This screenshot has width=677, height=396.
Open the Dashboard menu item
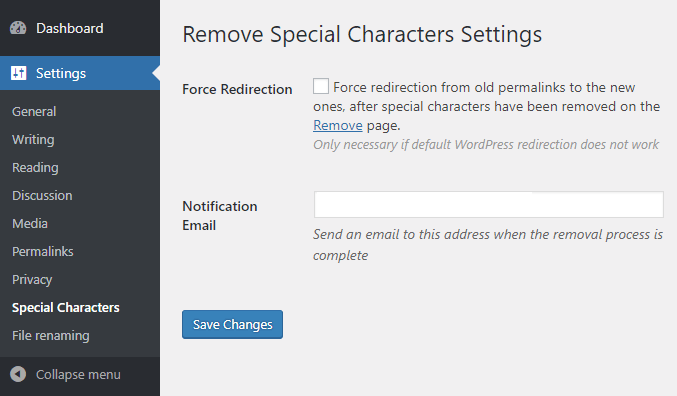[x=80, y=28]
